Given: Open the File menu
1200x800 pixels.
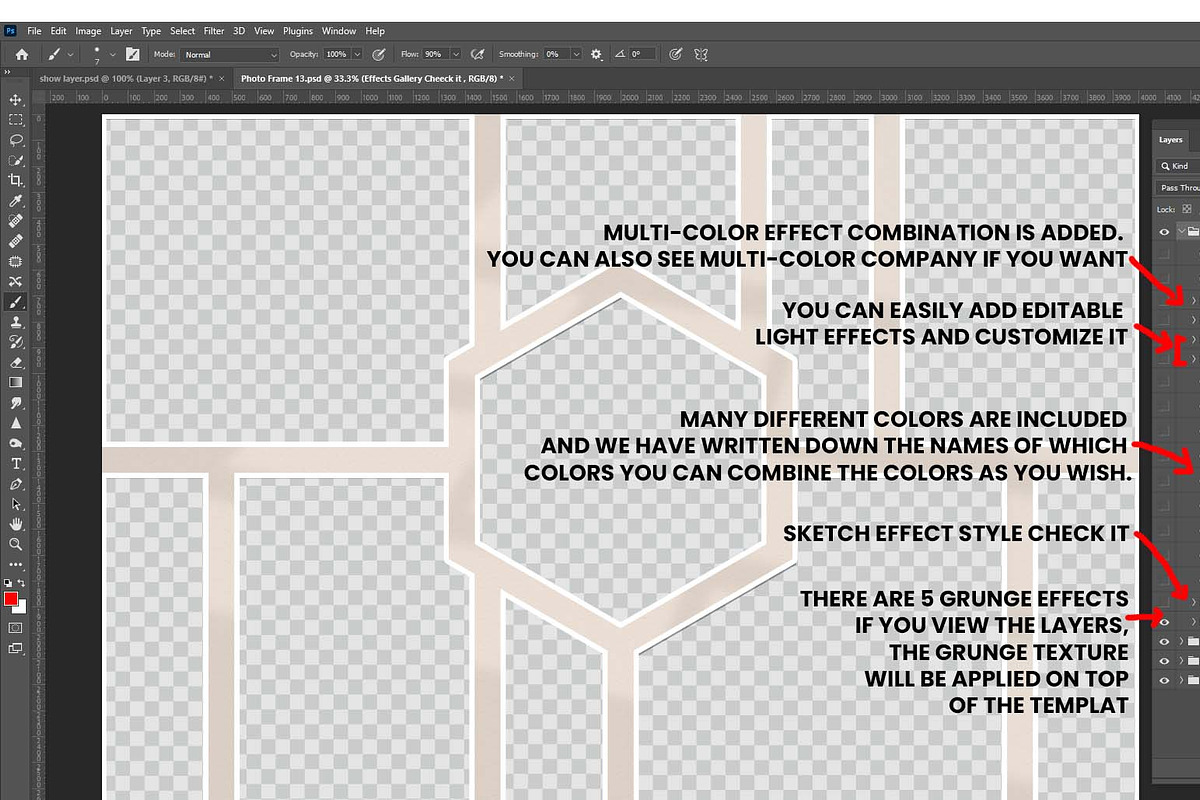Looking at the screenshot, I should pos(35,31).
